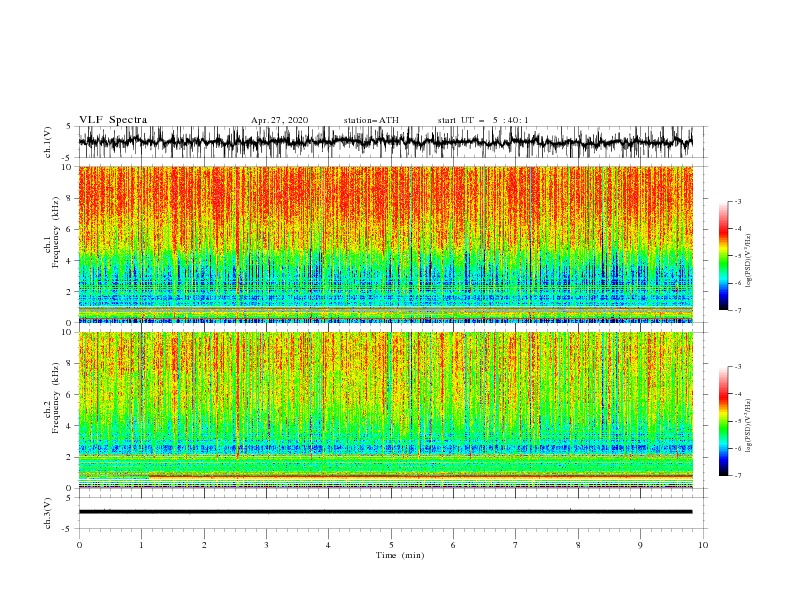792x612 pixels.
Task: Click time axis tick label "0"
Action: click(79, 545)
